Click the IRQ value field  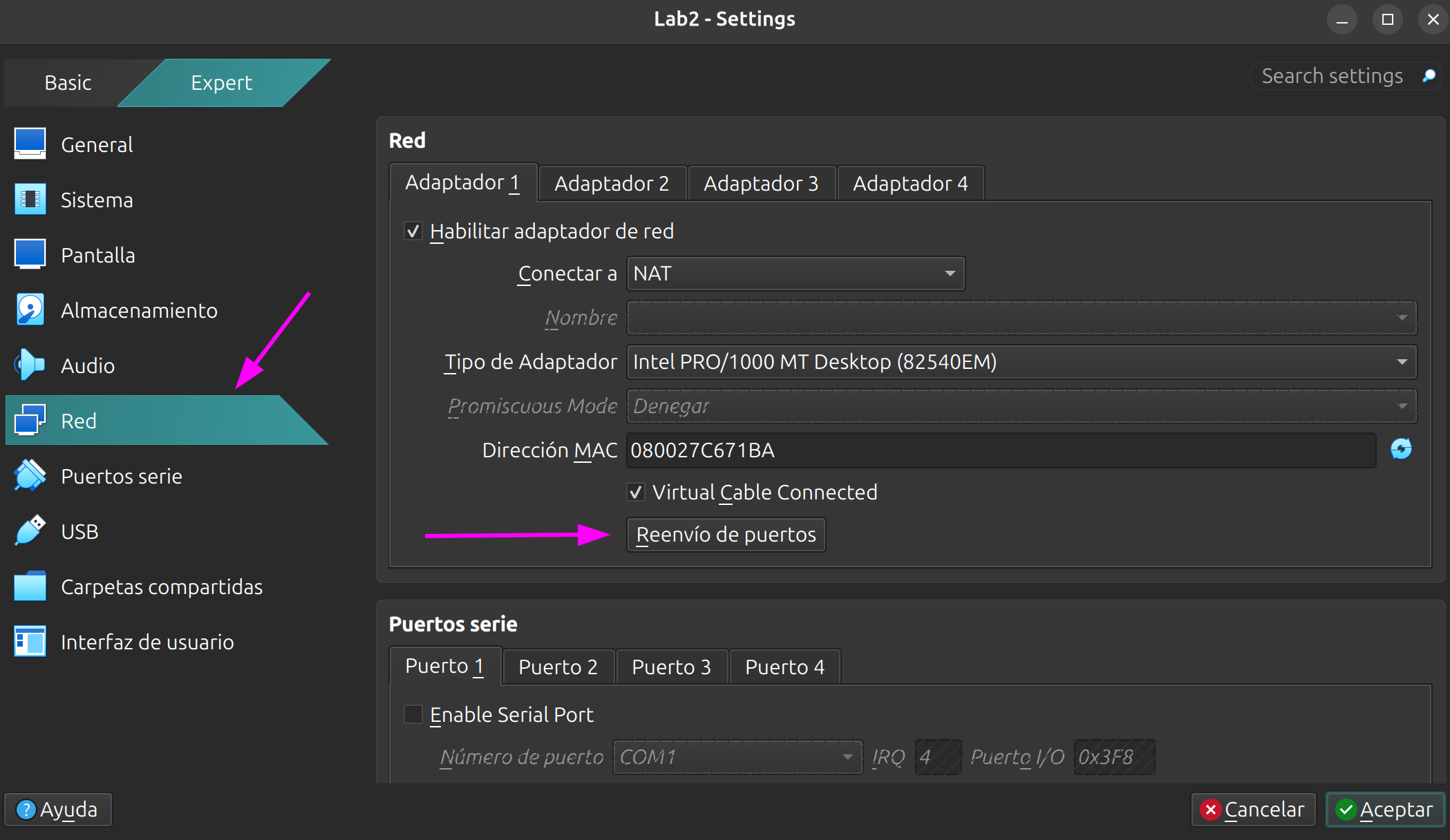coord(938,757)
